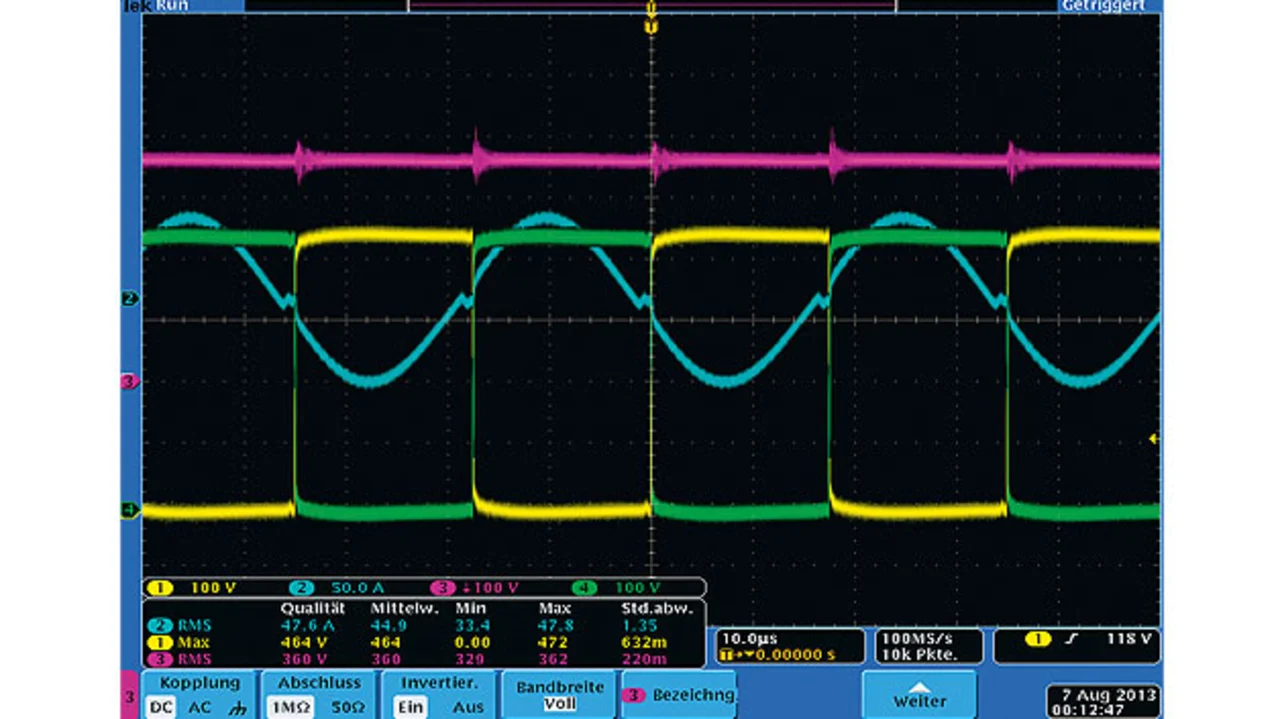Click the trigger level arrow on right edge
Viewport: 1280px width, 719px height.
click(x=1155, y=438)
